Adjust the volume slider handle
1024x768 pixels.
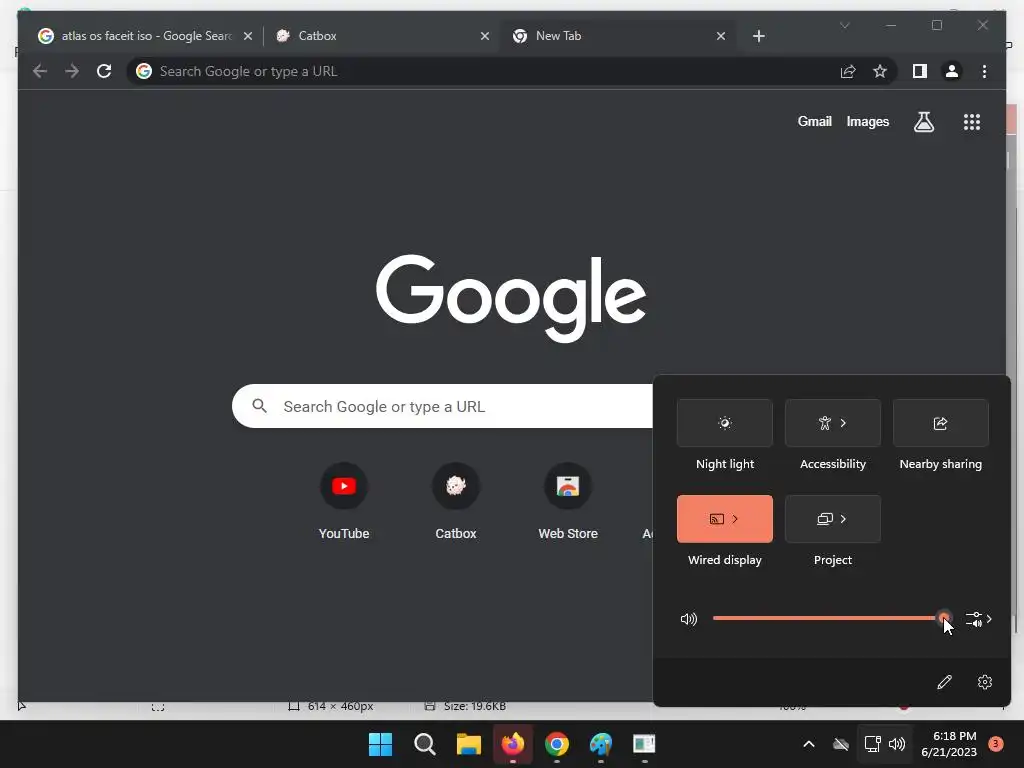(x=944, y=618)
